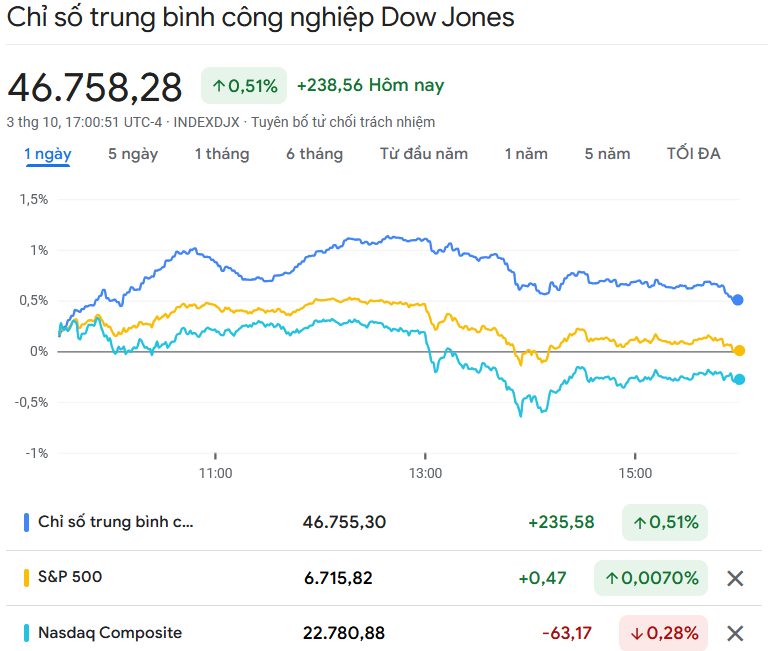Switch to the '5 ngày' range

[x=133, y=154]
